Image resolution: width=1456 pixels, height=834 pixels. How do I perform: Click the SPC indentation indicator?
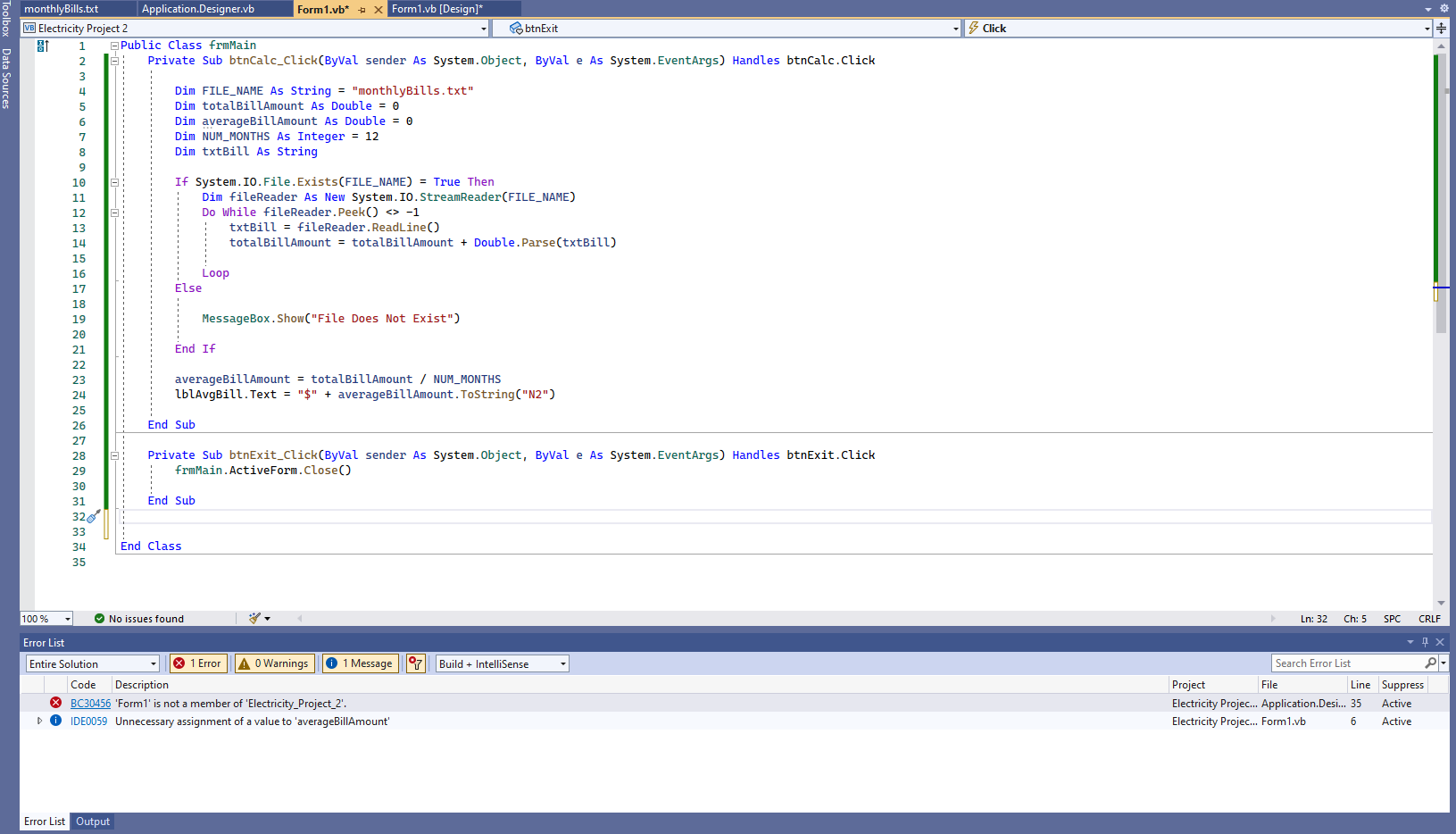(x=1393, y=619)
